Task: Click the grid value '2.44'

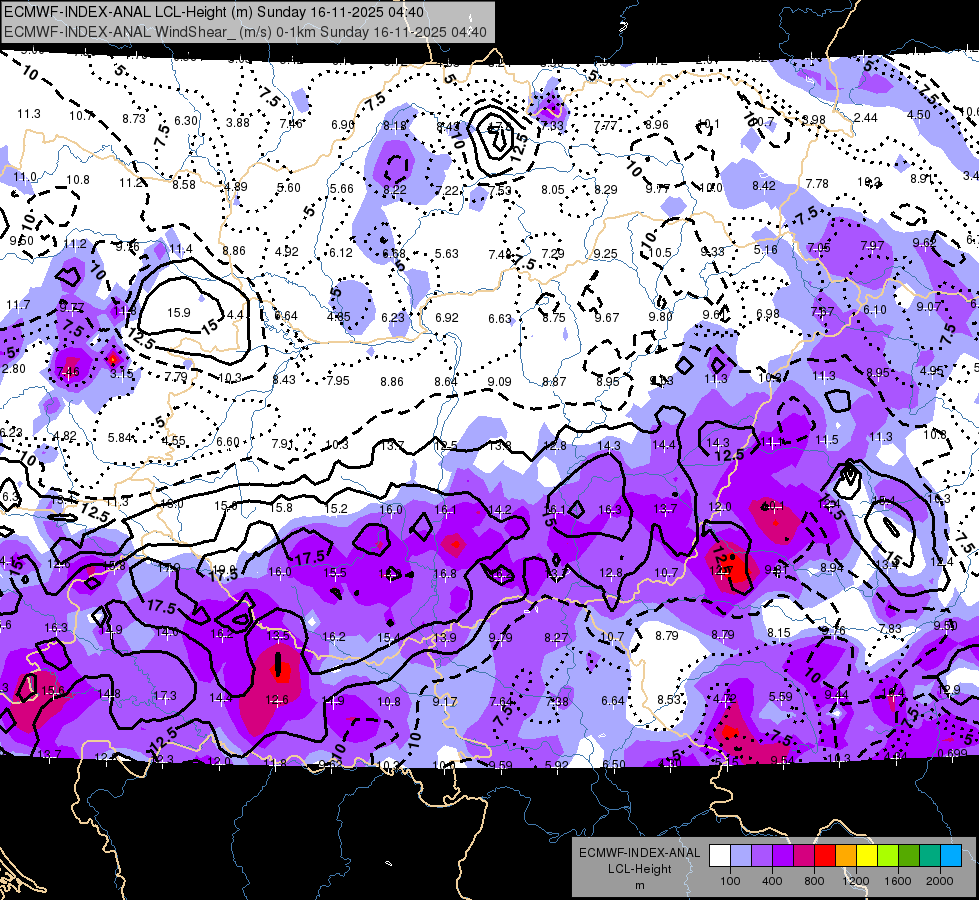Action: point(865,117)
